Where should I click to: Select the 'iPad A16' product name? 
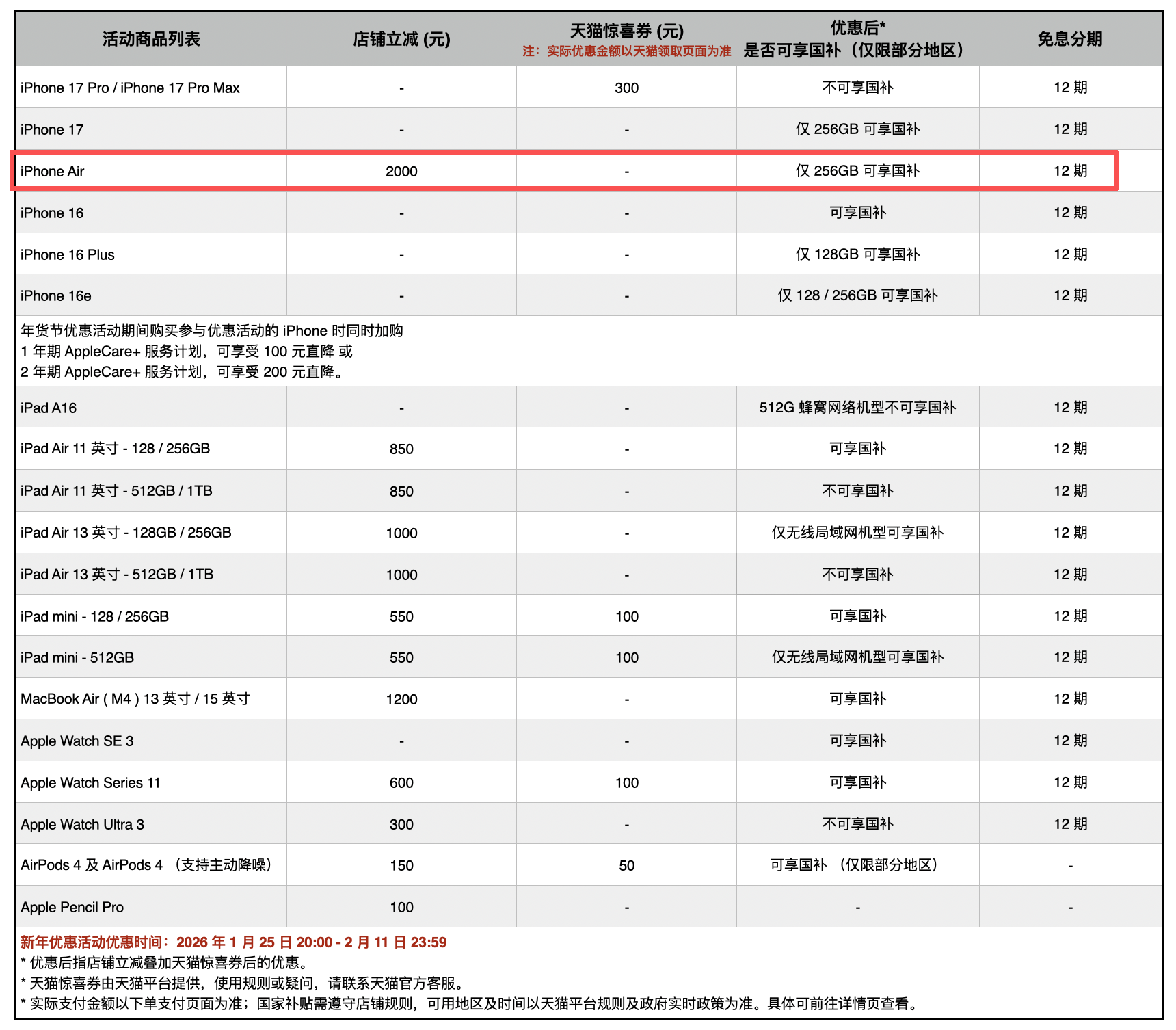click(x=48, y=408)
